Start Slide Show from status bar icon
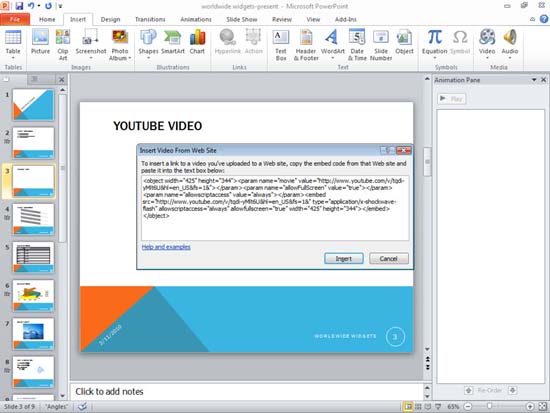 coord(438,407)
